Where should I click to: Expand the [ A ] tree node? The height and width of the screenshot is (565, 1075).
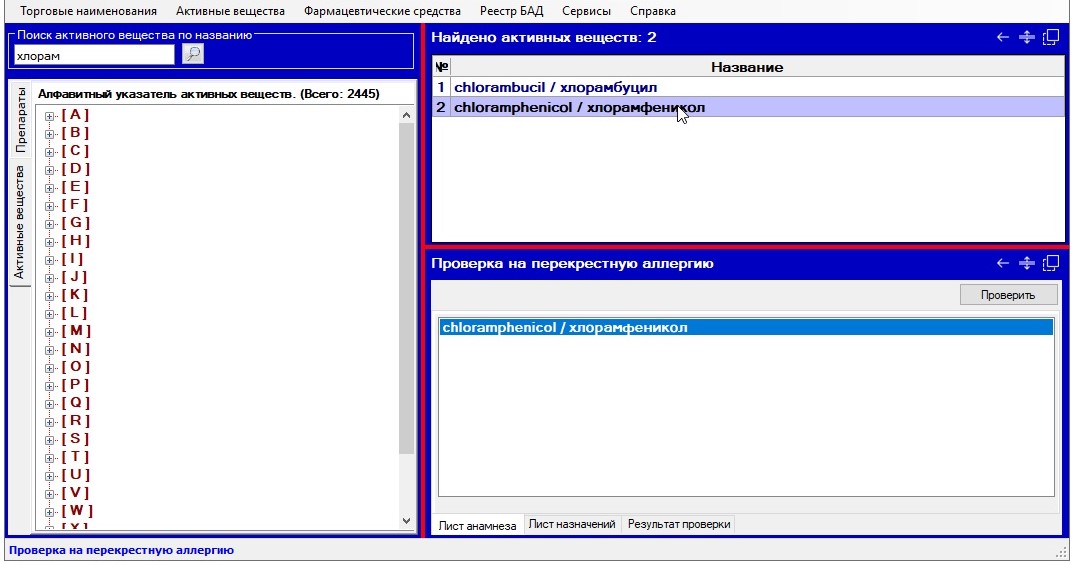[50, 116]
